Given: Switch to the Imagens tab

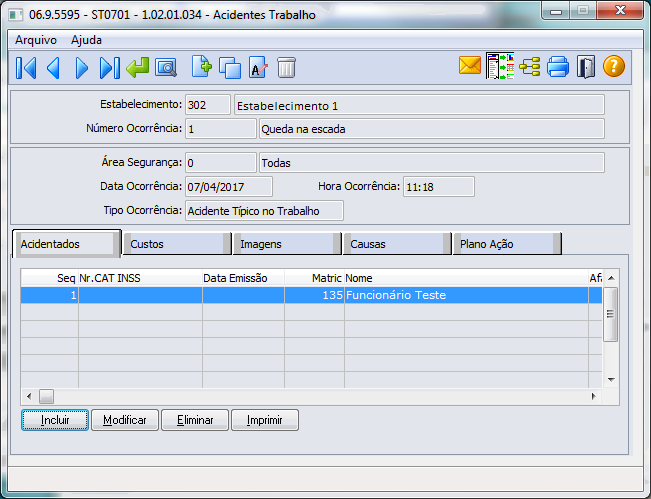Looking at the screenshot, I should (x=287, y=244).
